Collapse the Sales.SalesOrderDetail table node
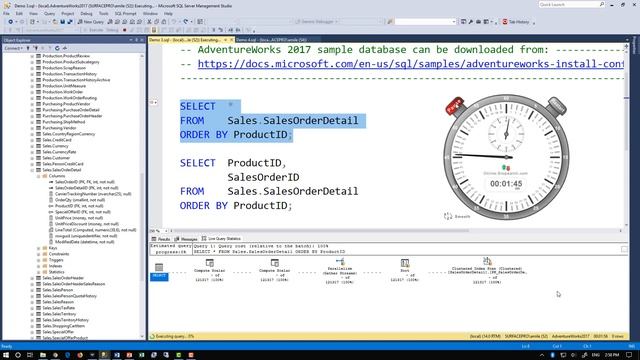640x360 pixels. [32, 170]
